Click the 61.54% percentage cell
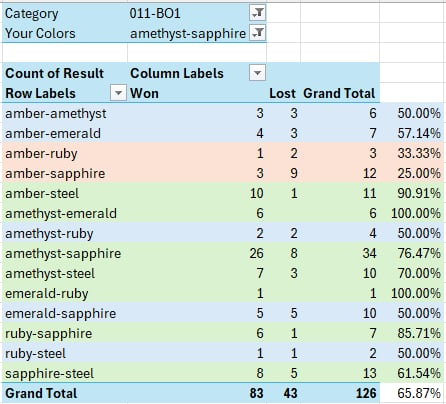Viewport: 446px width, 404px height. [x=412, y=373]
